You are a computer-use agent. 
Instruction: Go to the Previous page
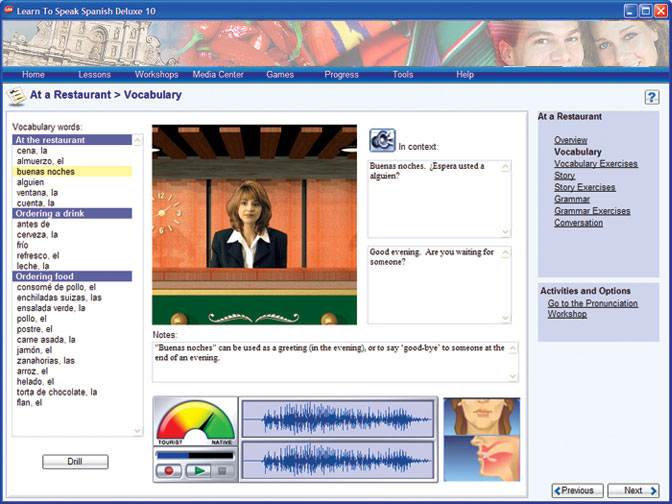[x=577, y=491]
